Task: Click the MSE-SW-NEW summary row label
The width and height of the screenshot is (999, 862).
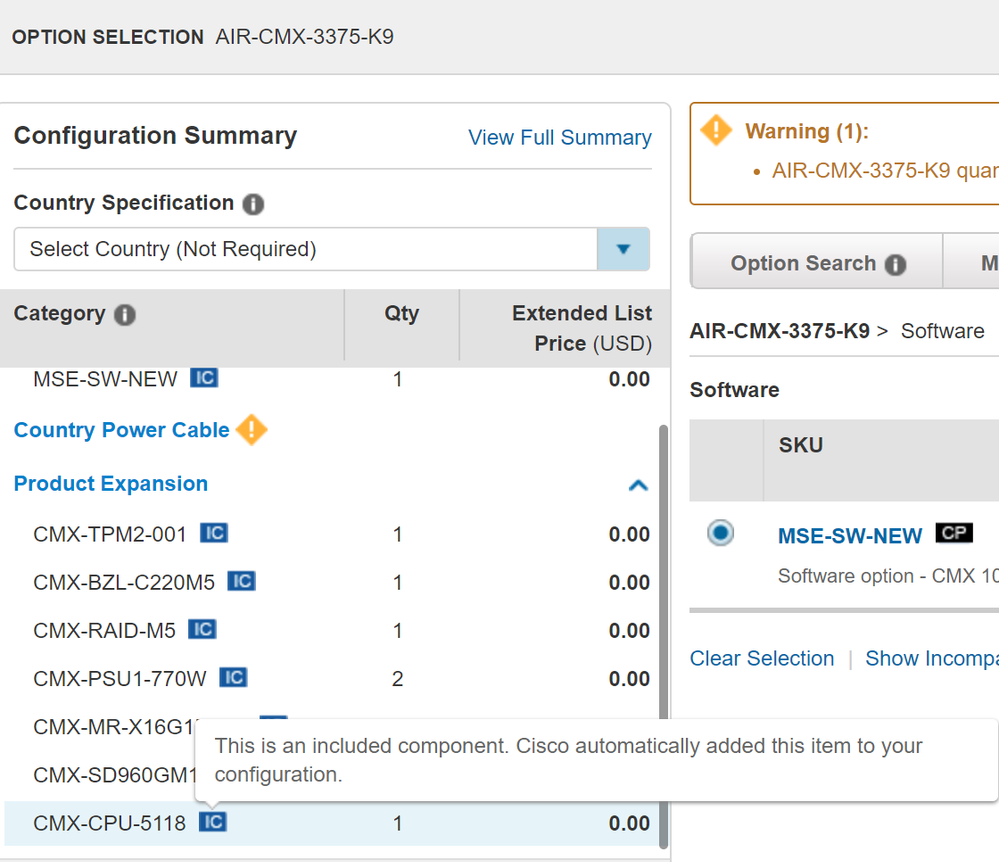Action: coord(105,379)
